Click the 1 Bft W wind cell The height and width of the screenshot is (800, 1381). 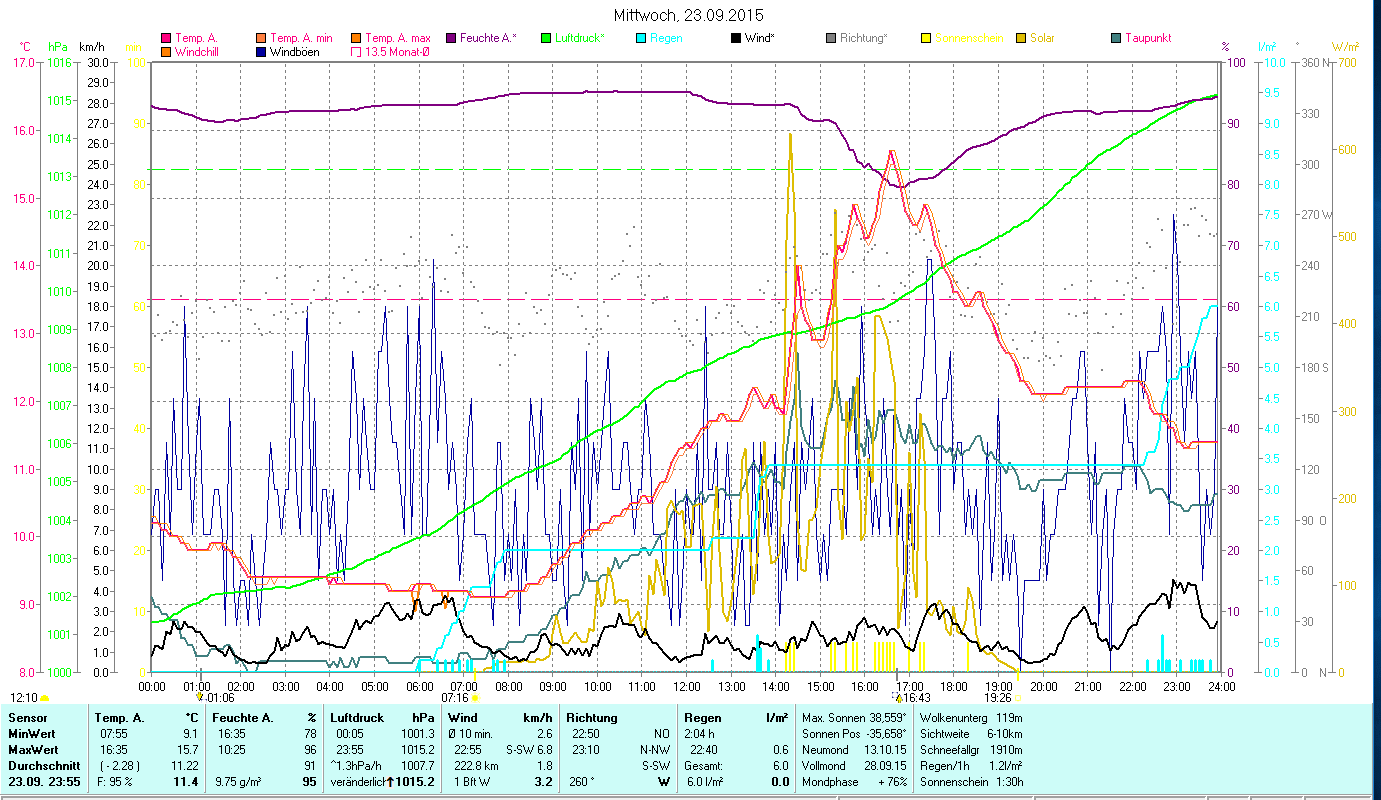473,782
